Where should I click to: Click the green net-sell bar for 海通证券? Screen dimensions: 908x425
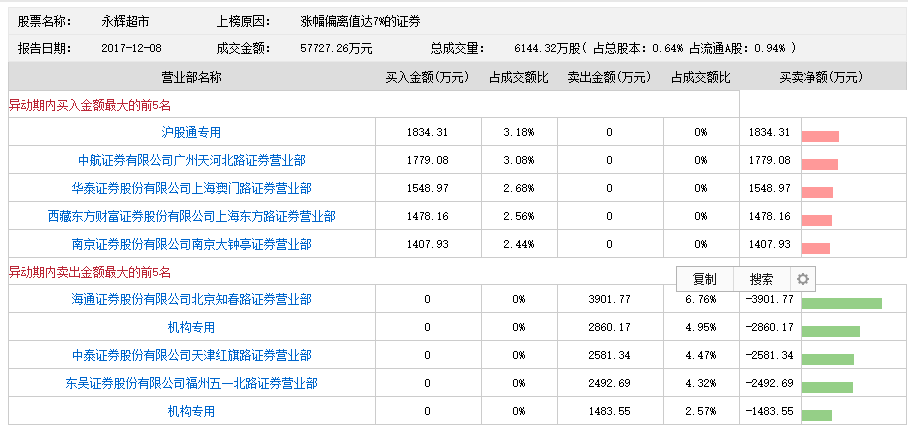coord(841,303)
